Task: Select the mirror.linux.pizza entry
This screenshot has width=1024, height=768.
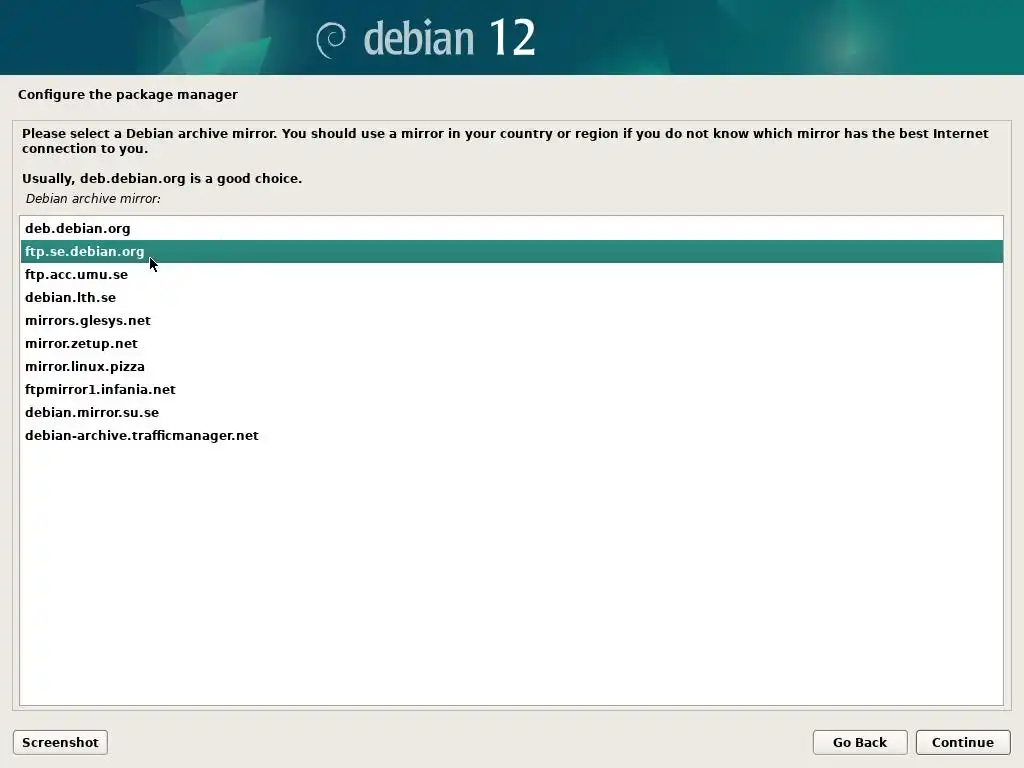Action: [x=511, y=366]
